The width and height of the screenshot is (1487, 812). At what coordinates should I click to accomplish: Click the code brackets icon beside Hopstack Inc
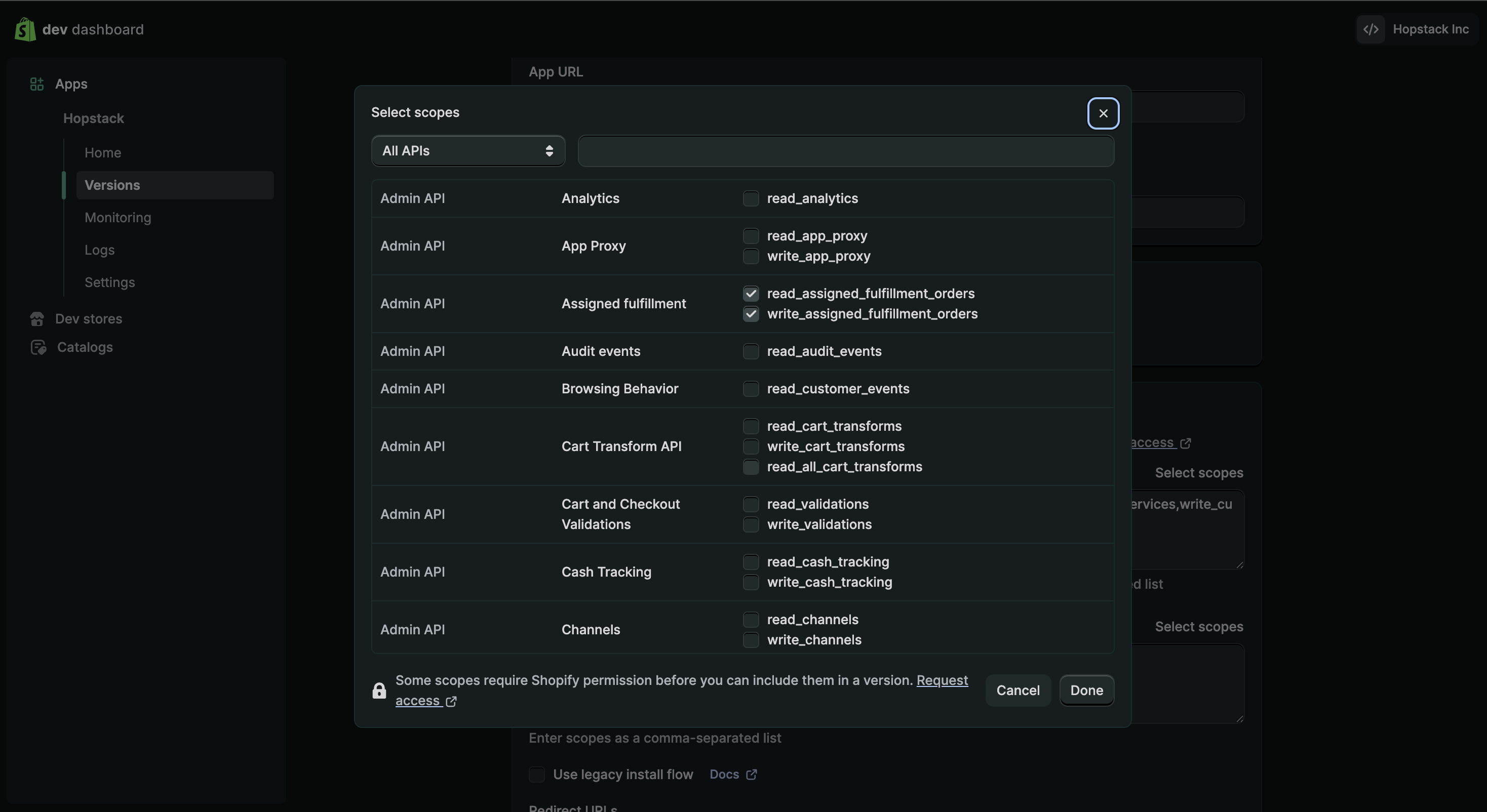point(1371,29)
